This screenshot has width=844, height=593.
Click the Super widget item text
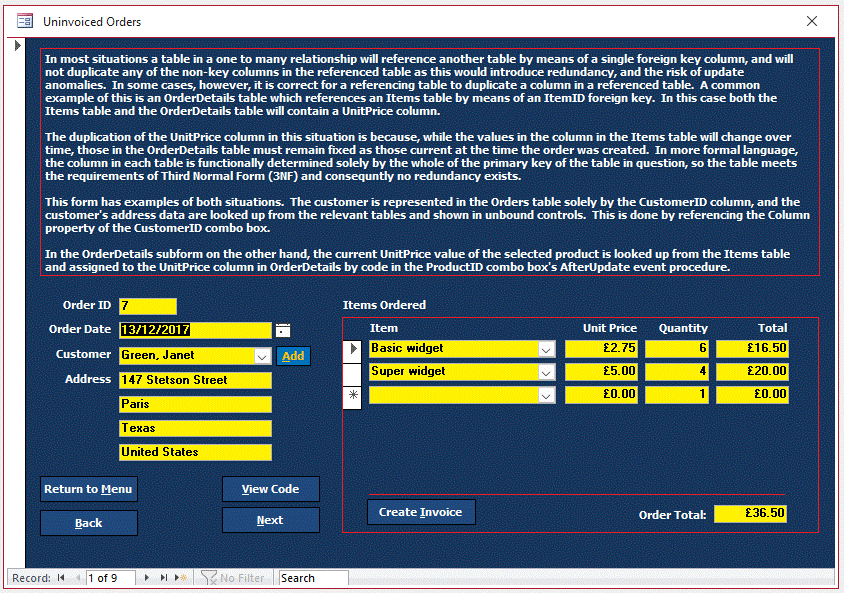pyautogui.click(x=408, y=371)
